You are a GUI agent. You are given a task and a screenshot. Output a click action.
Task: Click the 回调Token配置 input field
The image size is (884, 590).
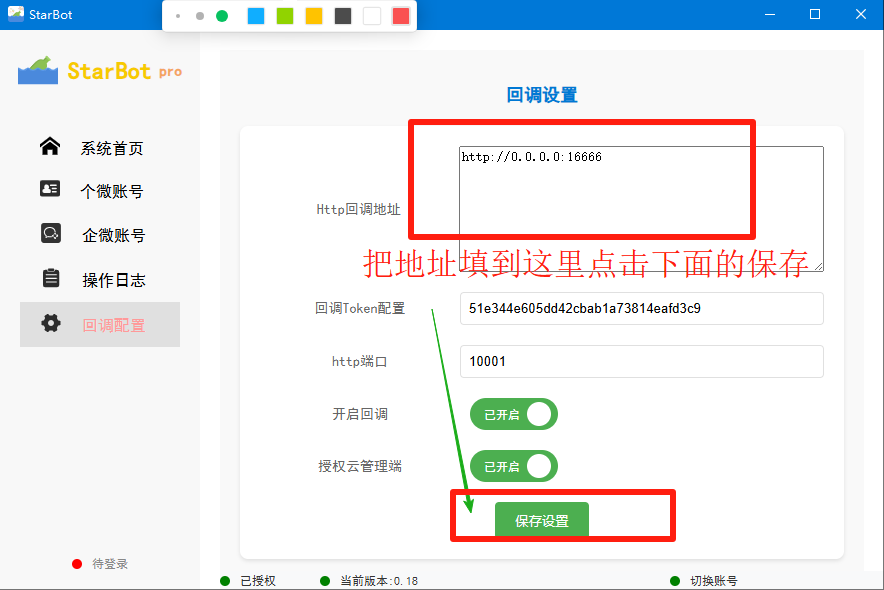(x=641, y=308)
